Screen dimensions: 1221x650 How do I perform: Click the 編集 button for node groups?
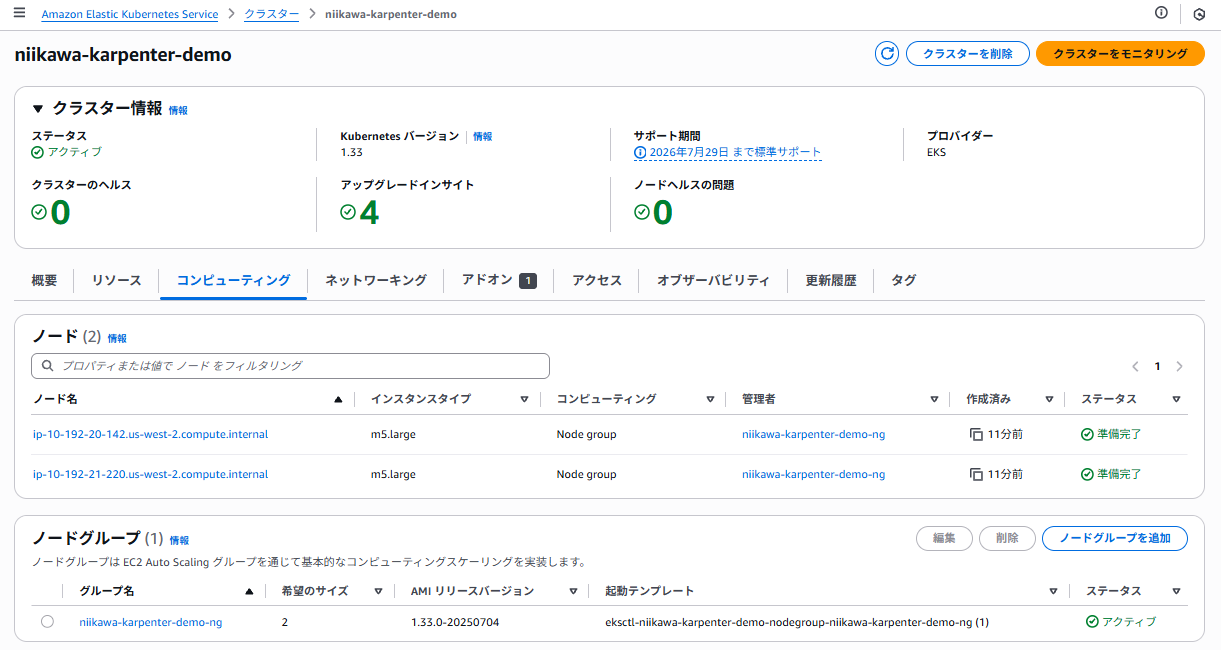tap(945, 538)
